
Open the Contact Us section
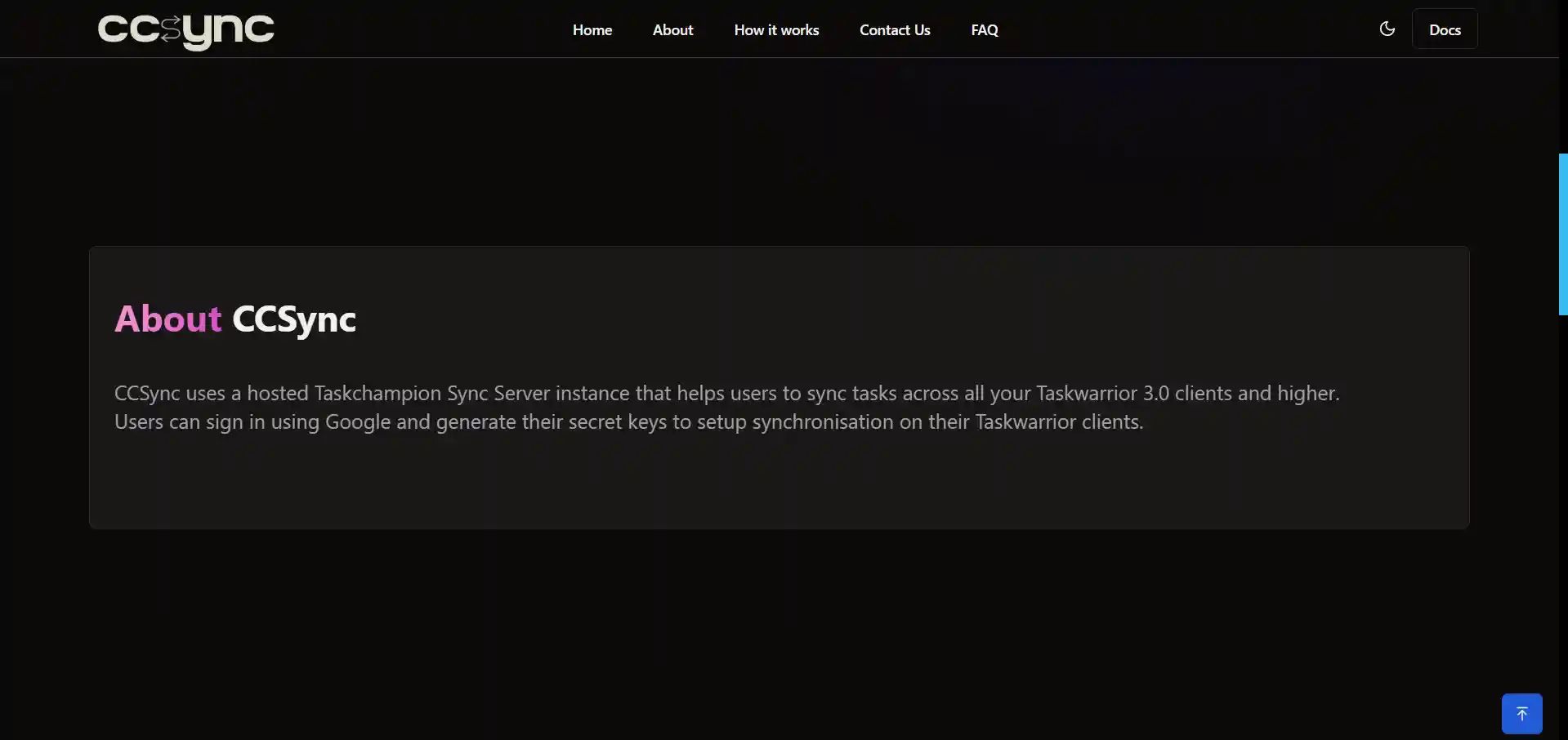pos(895,30)
